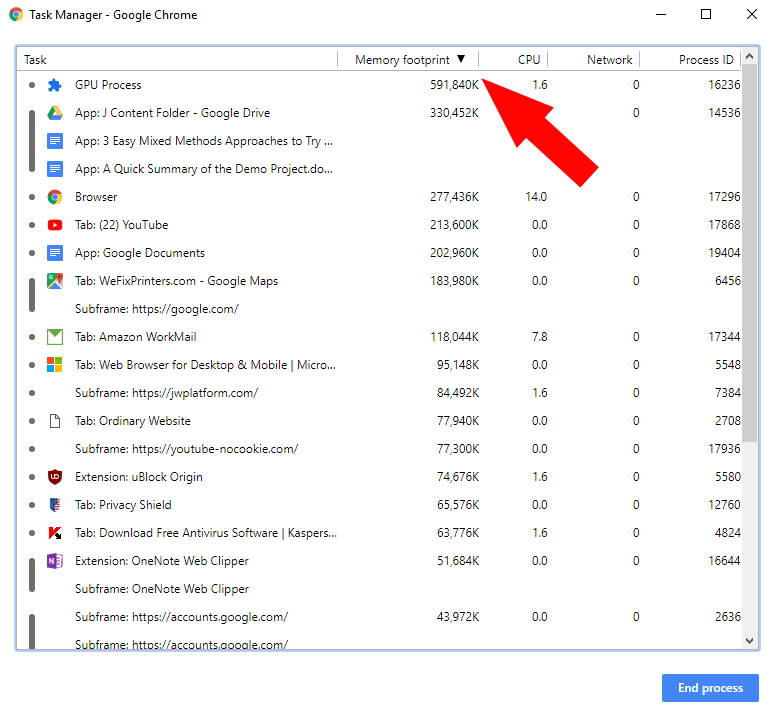
Task: Select App: J Content Folder - Google Drive
Action: (x=379, y=113)
